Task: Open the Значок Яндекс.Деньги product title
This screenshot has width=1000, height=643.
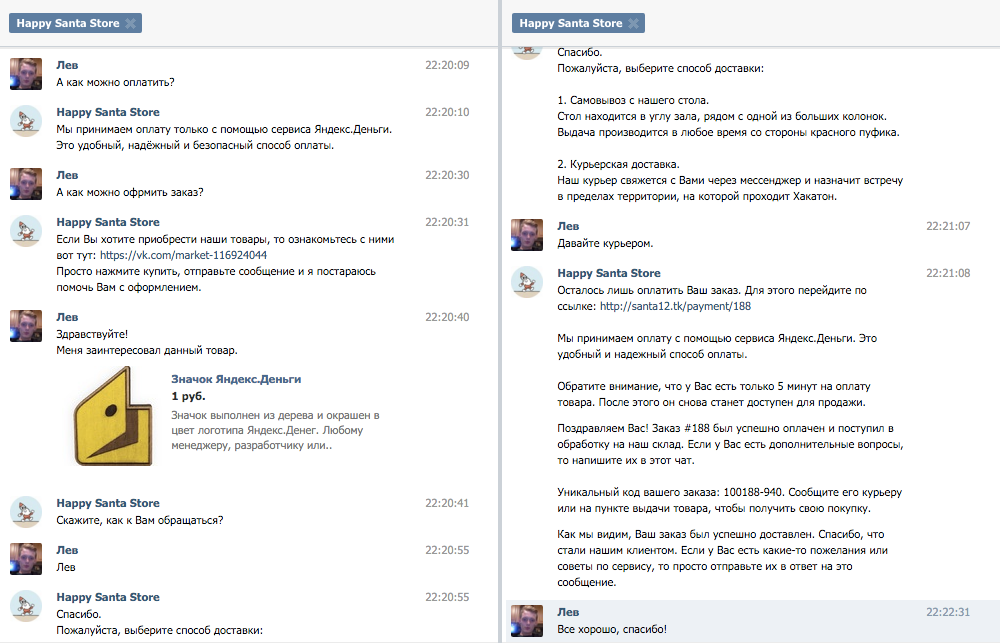Action: (236, 379)
